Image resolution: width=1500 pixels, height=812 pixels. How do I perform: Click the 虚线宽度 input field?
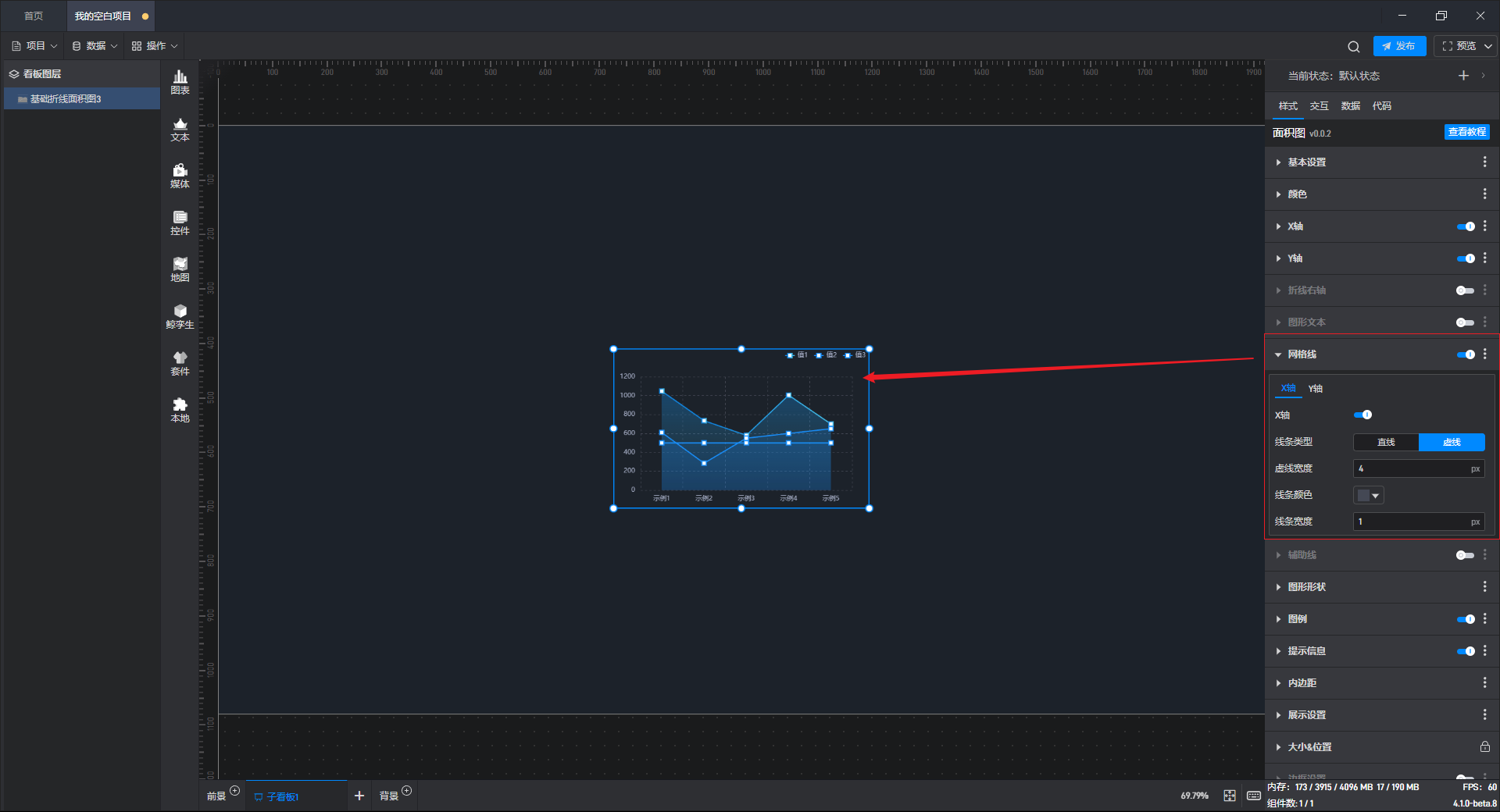coord(1418,468)
